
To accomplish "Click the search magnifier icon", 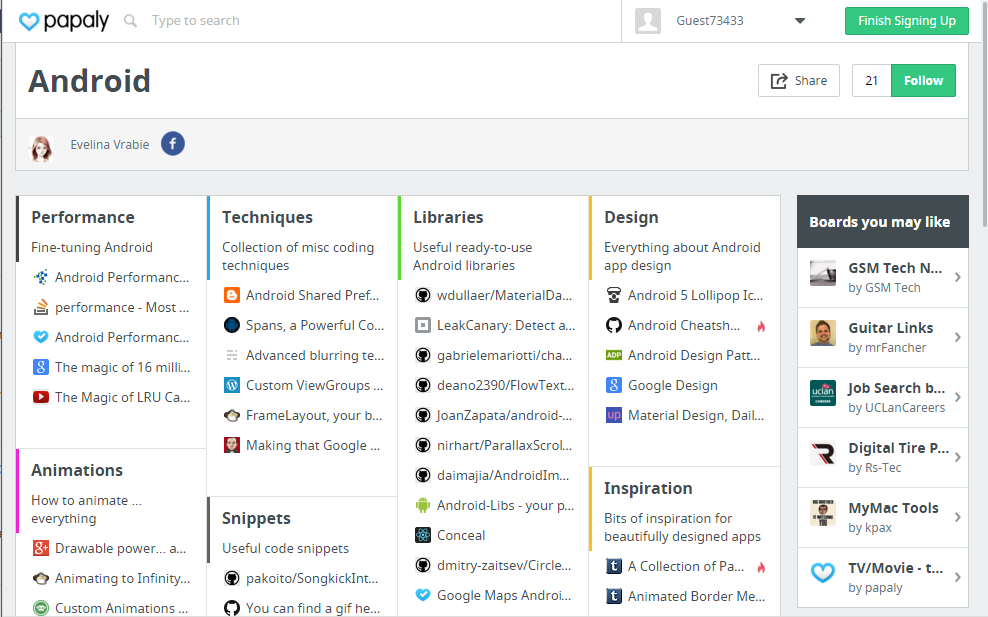I will tap(130, 20).
